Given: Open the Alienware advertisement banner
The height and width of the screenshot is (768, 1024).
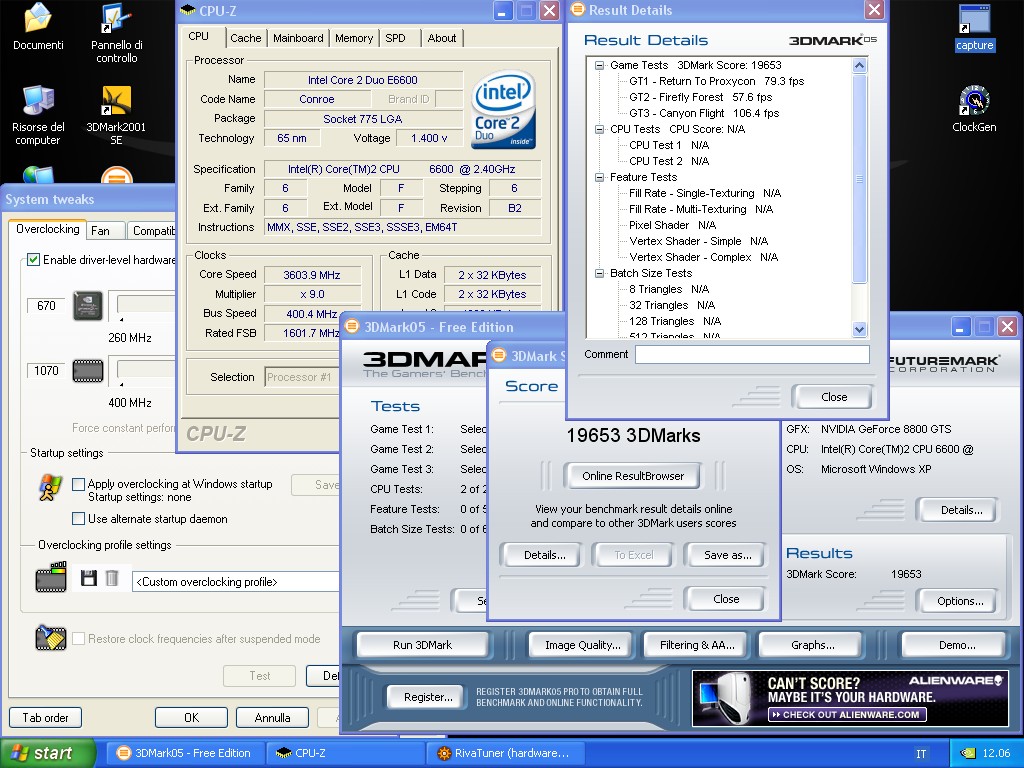Looking at the screenshot, I should pos(850,699).
